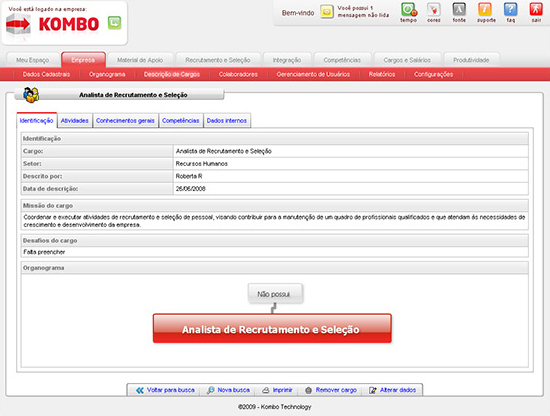Click the fonte font-size icon
Image resolution: width=550 pixels, height=416 pixels.
[x=459, y=9]
